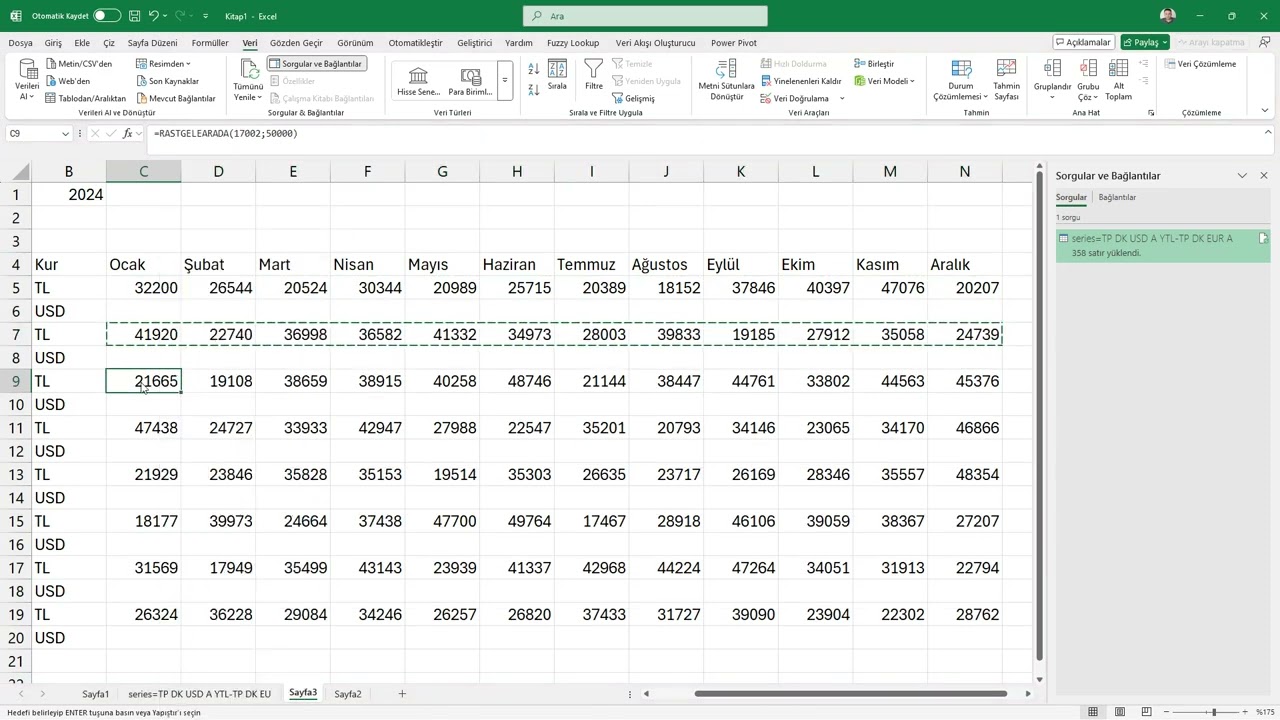Image resolution: width=1280 pixels, height=720 pixels.
Task: Click the Tümünü Yenile refresh icon
Action: click(x=248, y=69)
